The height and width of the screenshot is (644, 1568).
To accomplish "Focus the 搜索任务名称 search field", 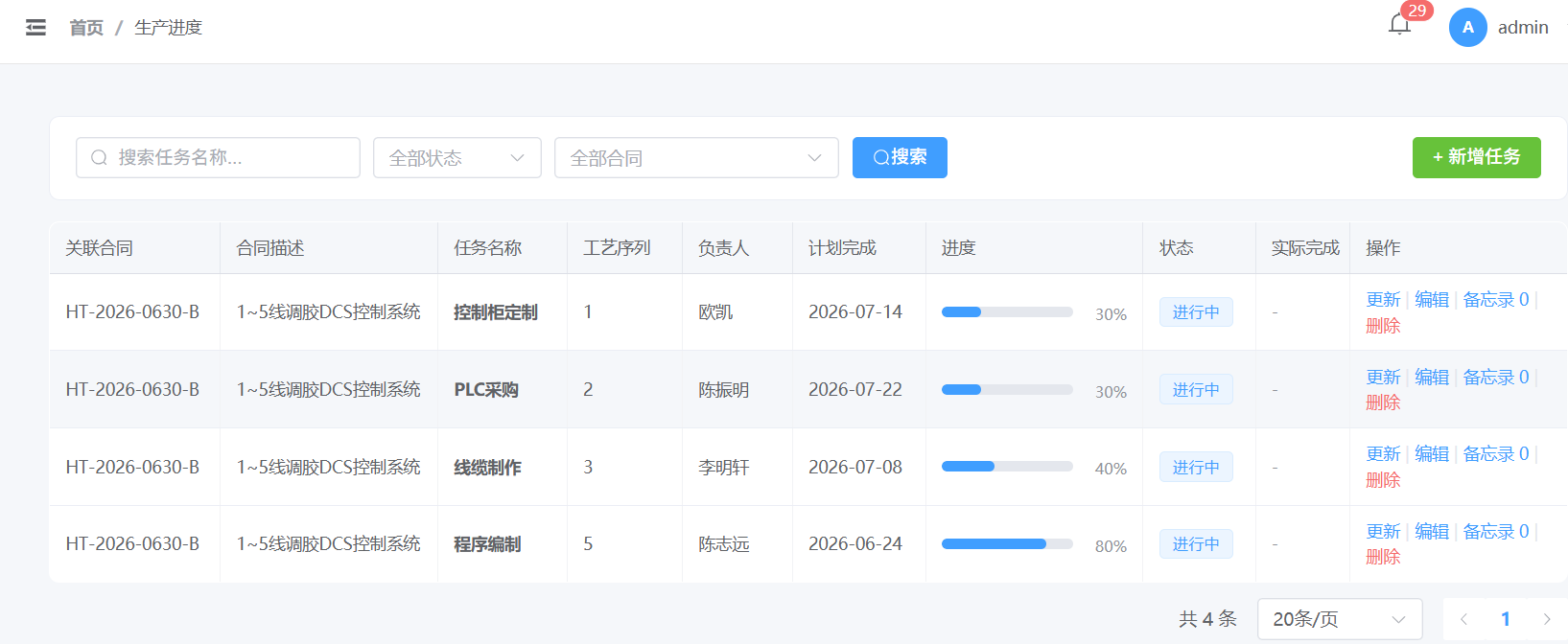I will click(218, 157).
